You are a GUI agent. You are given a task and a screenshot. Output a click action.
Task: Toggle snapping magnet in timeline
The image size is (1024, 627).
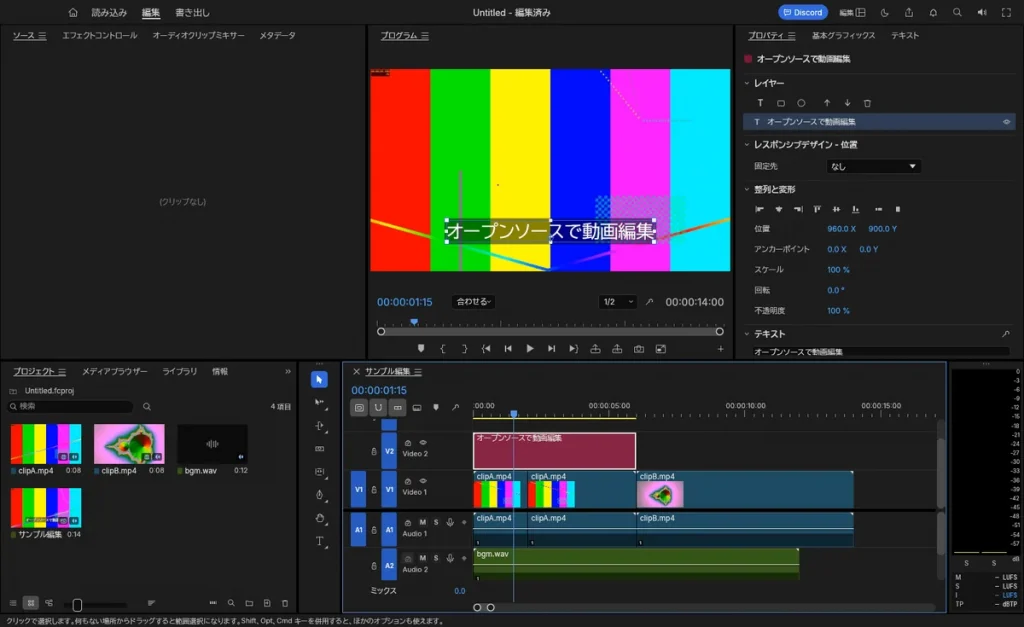pos(378,408)
